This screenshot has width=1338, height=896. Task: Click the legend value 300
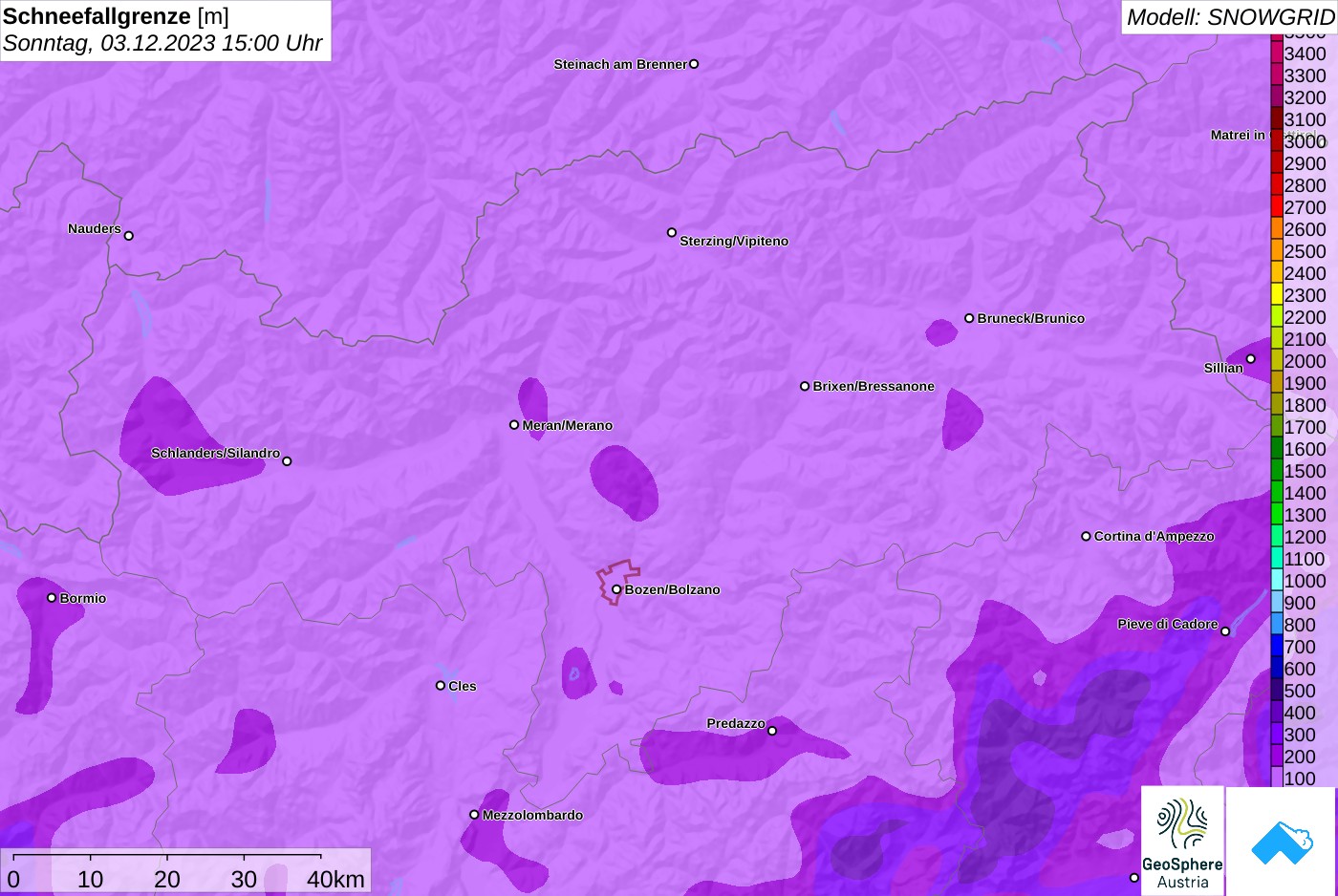pyautogui.click(x=1301, y=735)
